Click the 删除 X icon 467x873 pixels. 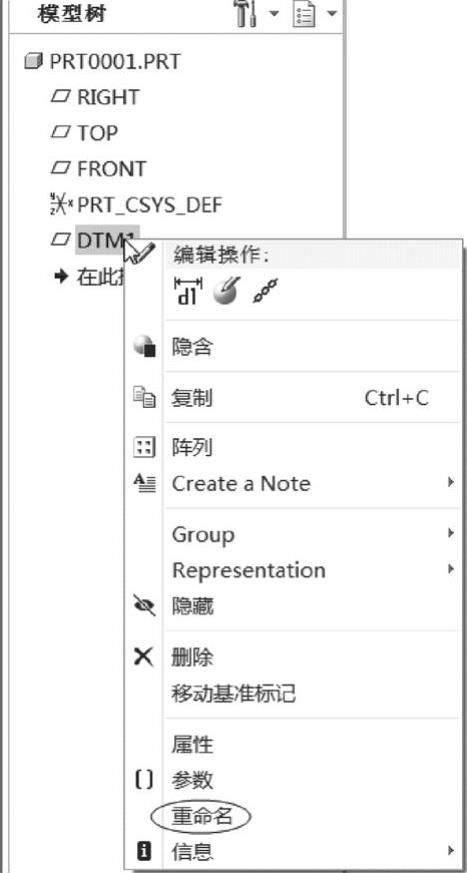[145, 658]
